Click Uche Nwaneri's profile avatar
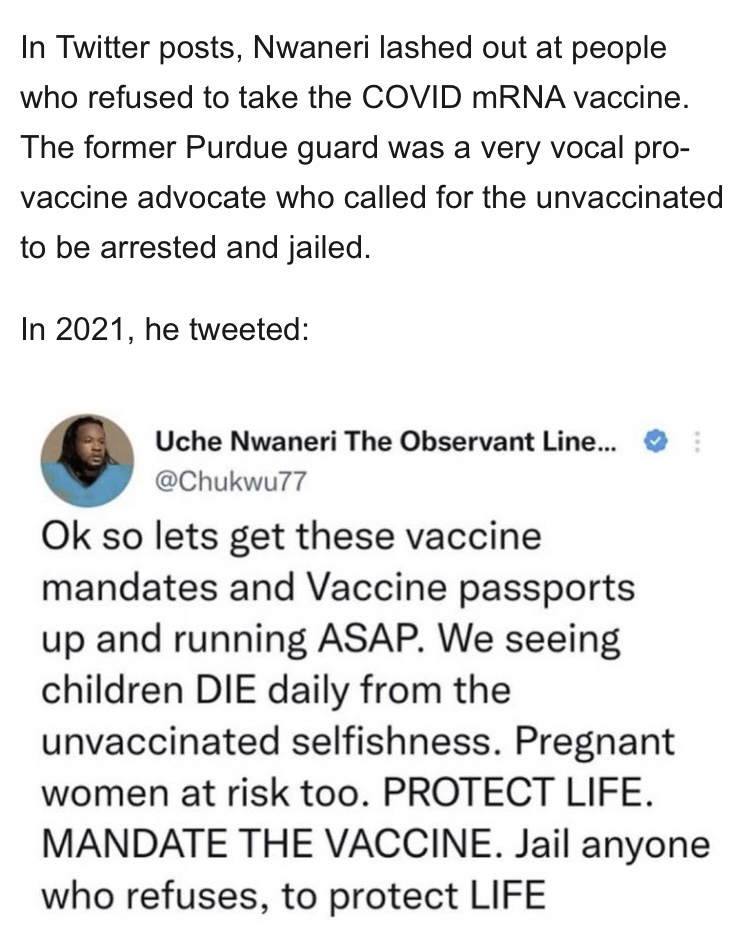This screenshot has width=737, height=928. click(x=87, y=462)
